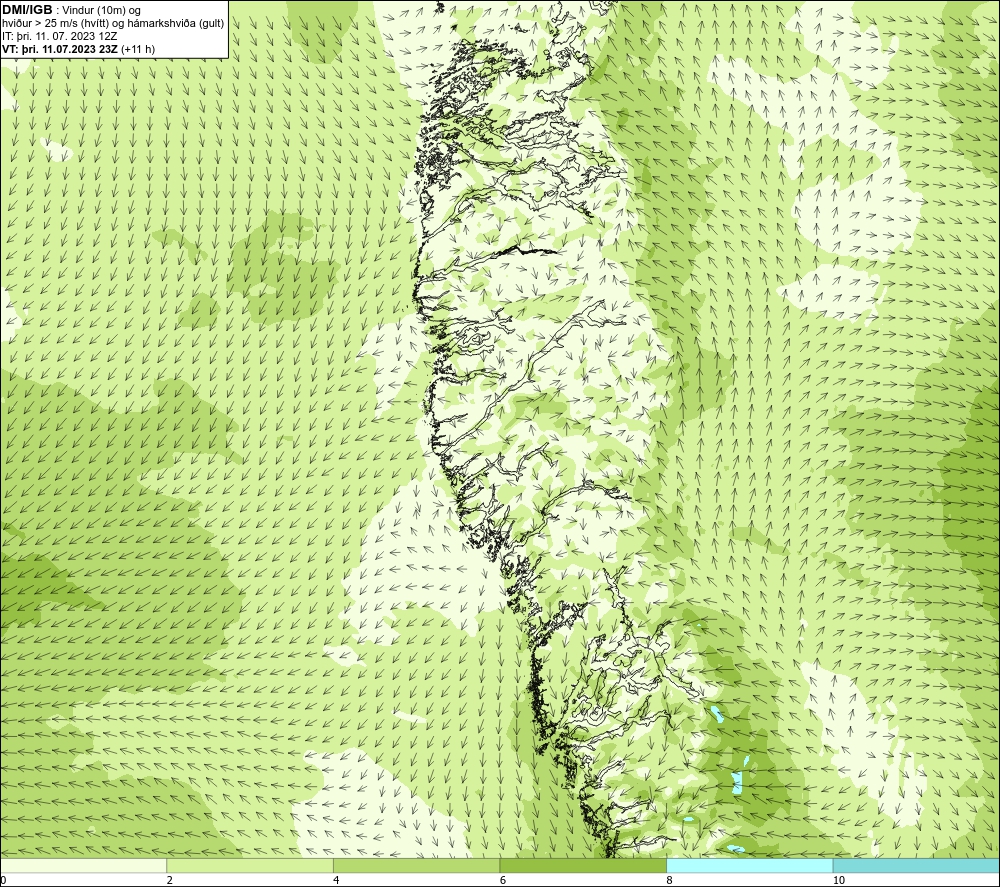Click the DMI/IGB title text in legend box
This screenshot has height=887, width=1000.
click(27, 10)
